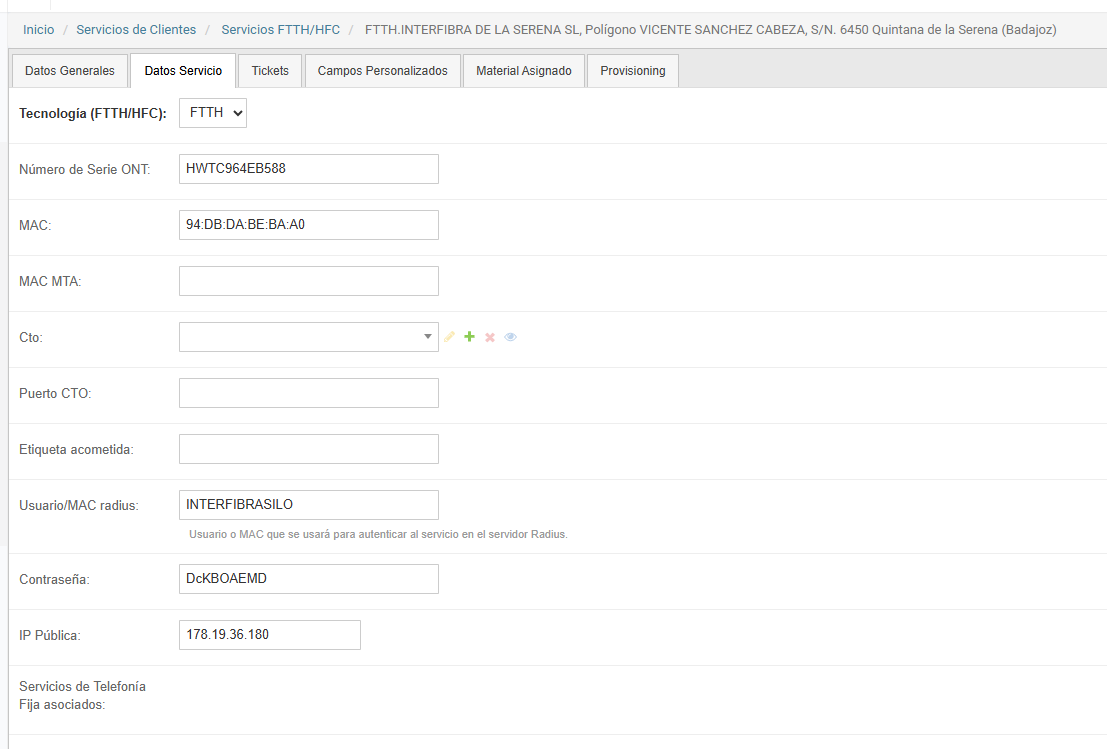The height and width of the screenshot is (749, 1107).
Task: Focus the empty MAC MTA field
Action: coord(309,281)
